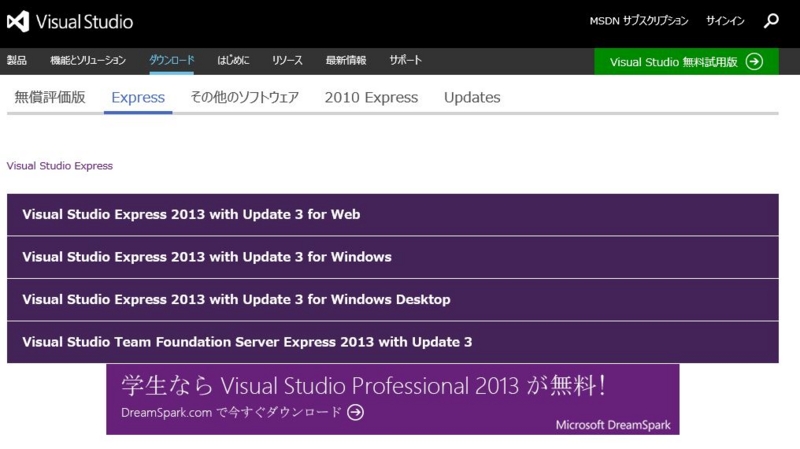Expand Express 2013 with Update 3 for Windows
This screenshot has width=800, height=449.
(x=393, y=257)
